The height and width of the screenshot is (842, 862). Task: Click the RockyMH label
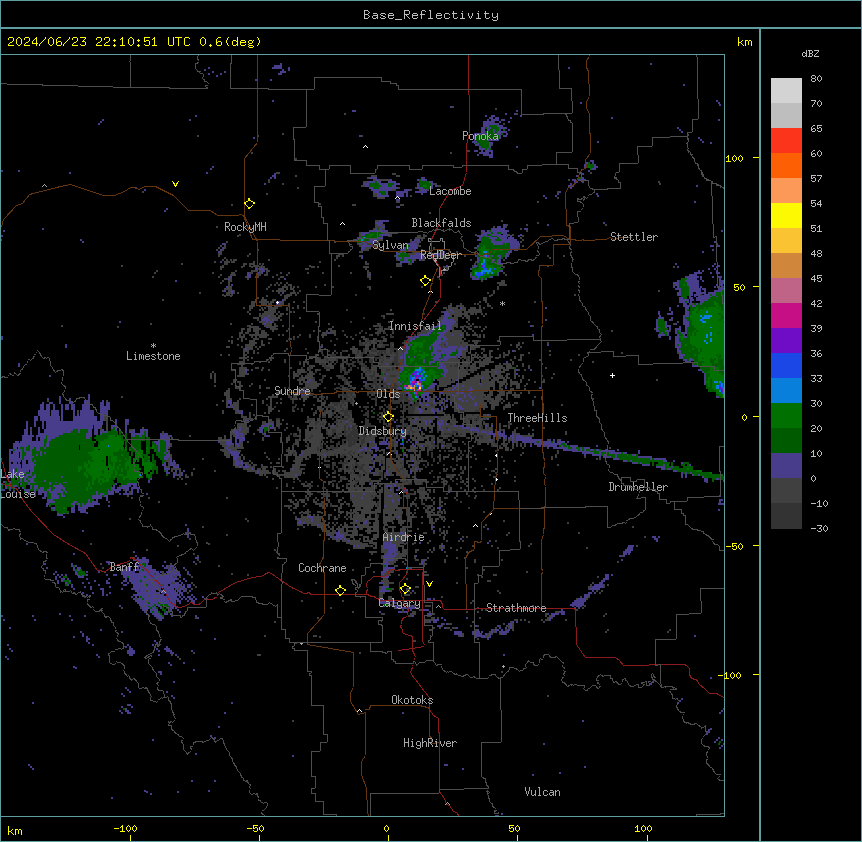click(245, 227)
